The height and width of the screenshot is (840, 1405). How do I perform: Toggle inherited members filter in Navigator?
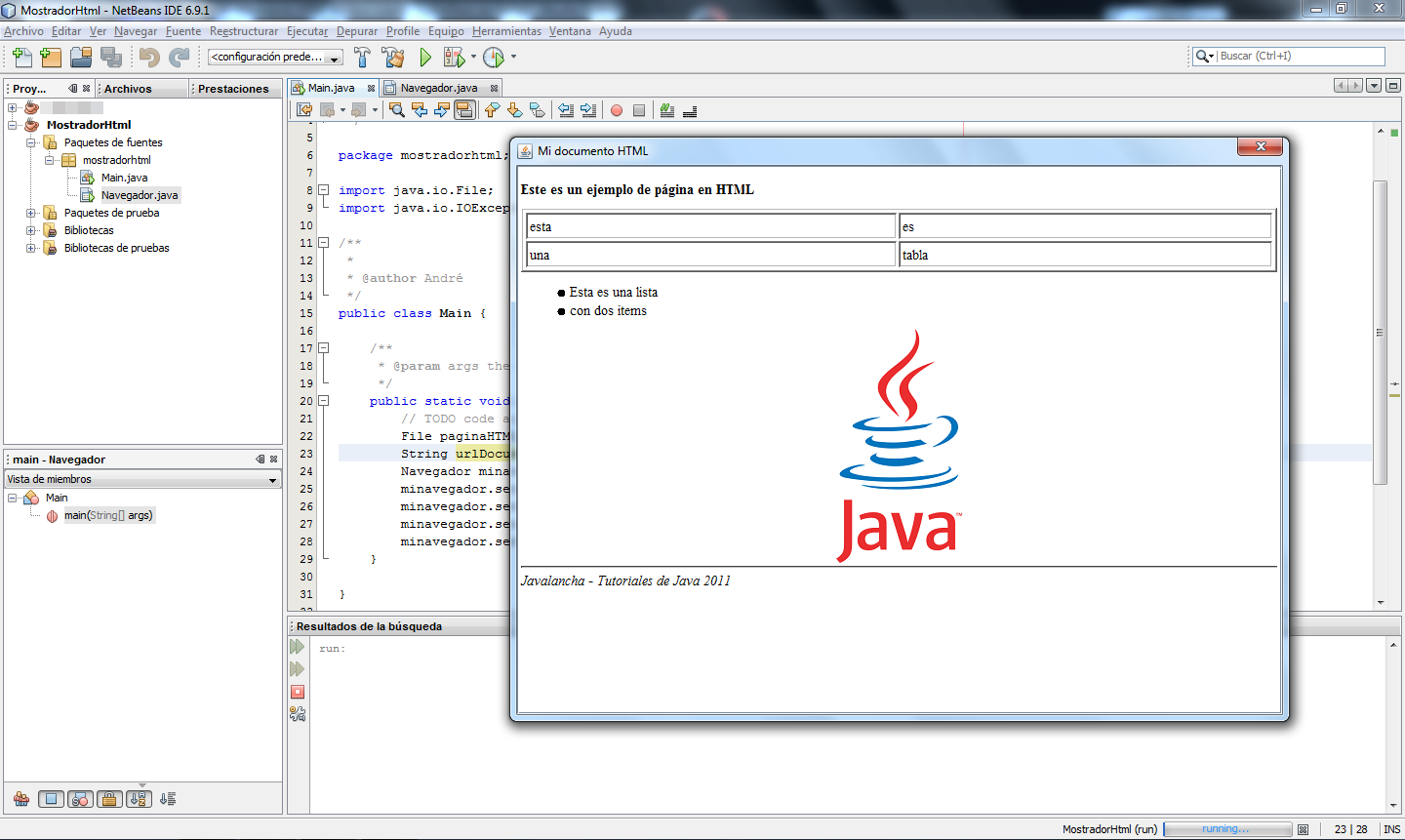click(x=20, y=798)
